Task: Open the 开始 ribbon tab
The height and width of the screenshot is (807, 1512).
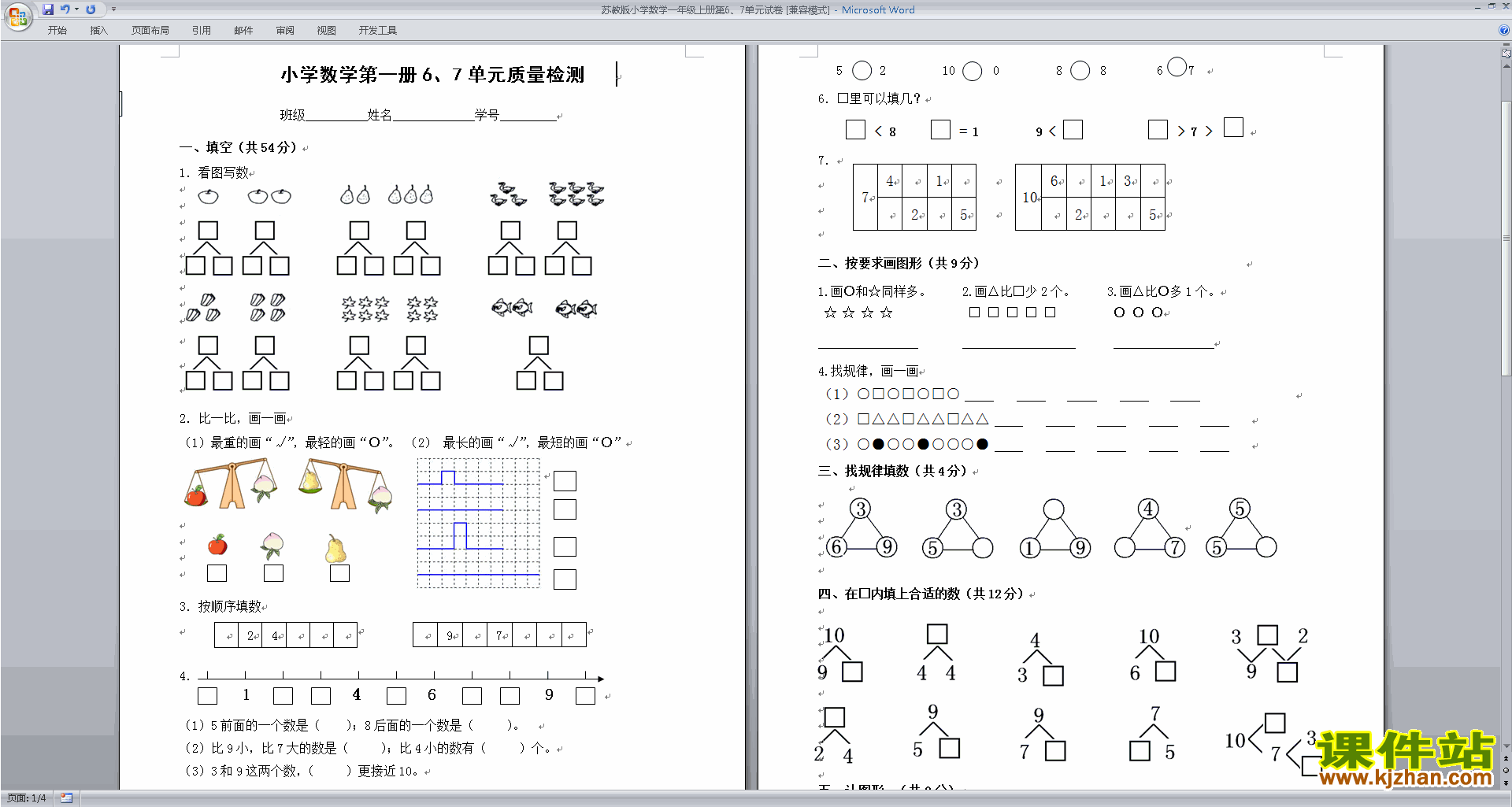Action: click(x=57, y=30)
